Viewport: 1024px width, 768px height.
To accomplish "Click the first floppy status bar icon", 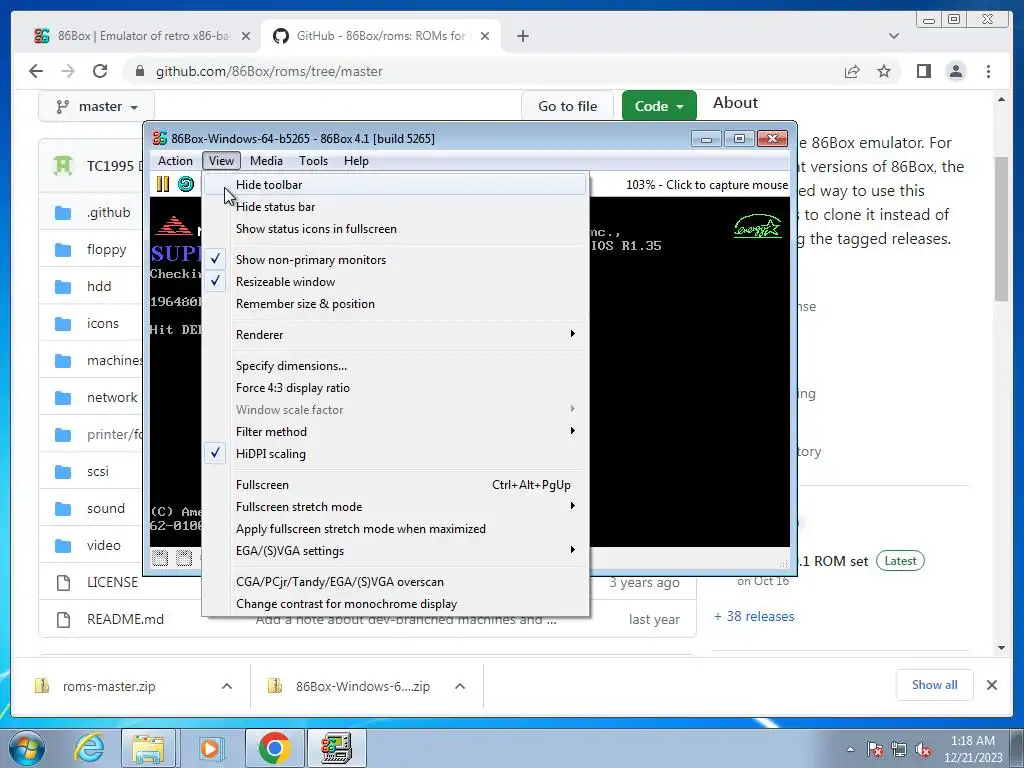I will click(160, 558).
